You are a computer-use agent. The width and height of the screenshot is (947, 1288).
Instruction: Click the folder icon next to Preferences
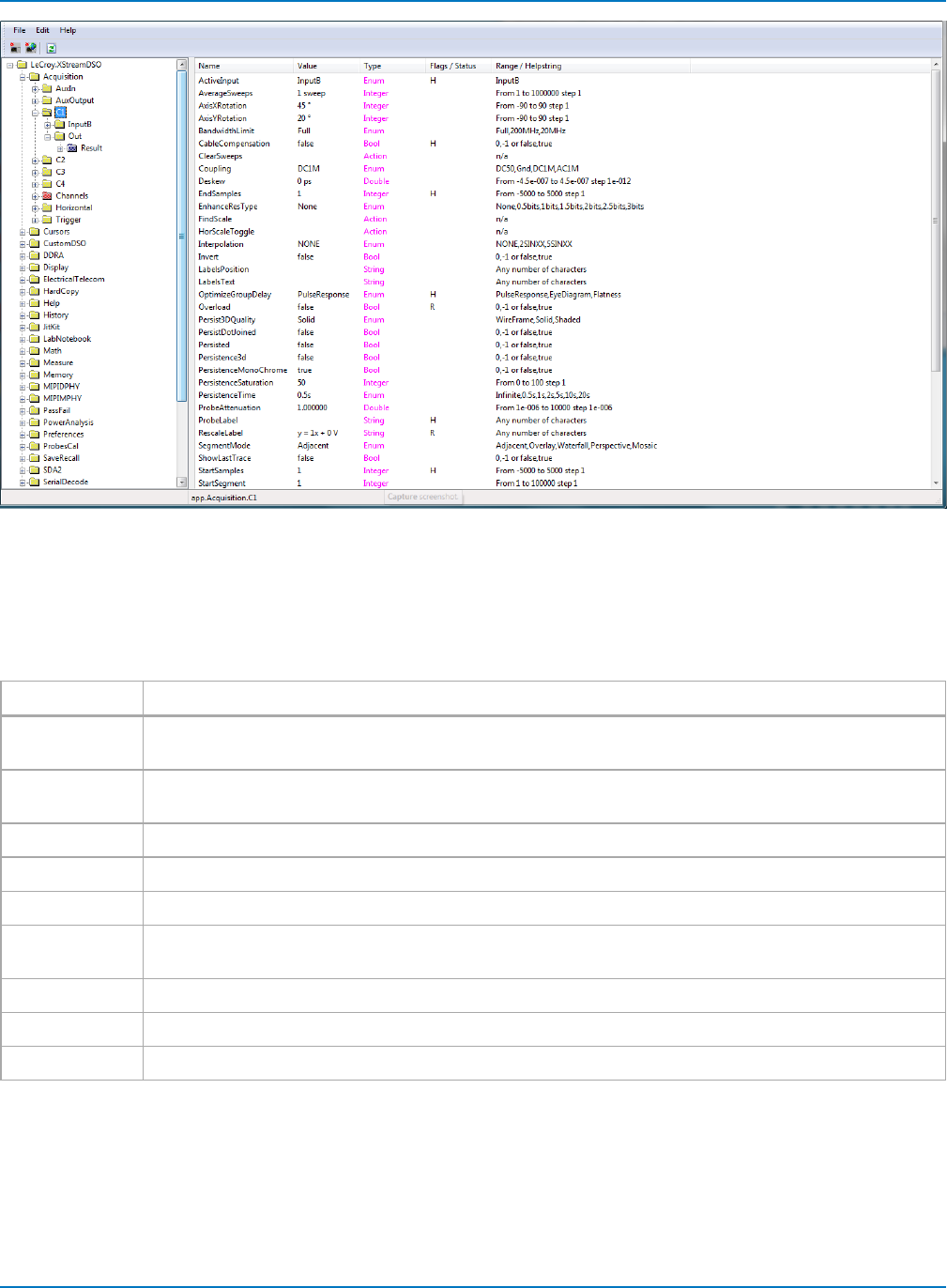[x=35, y=435]
